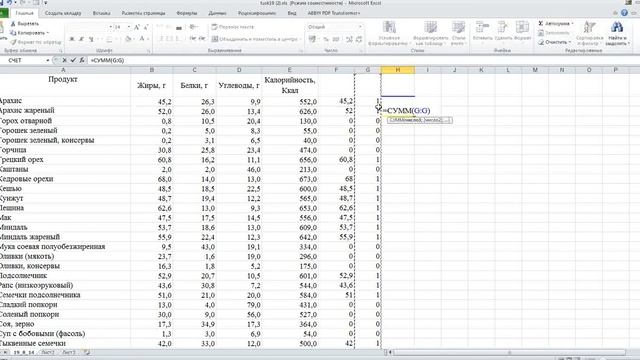Screen dimensions: 640x360
Task: Click the Merge and Center (Объединить) icon
Action: [215, 39]
